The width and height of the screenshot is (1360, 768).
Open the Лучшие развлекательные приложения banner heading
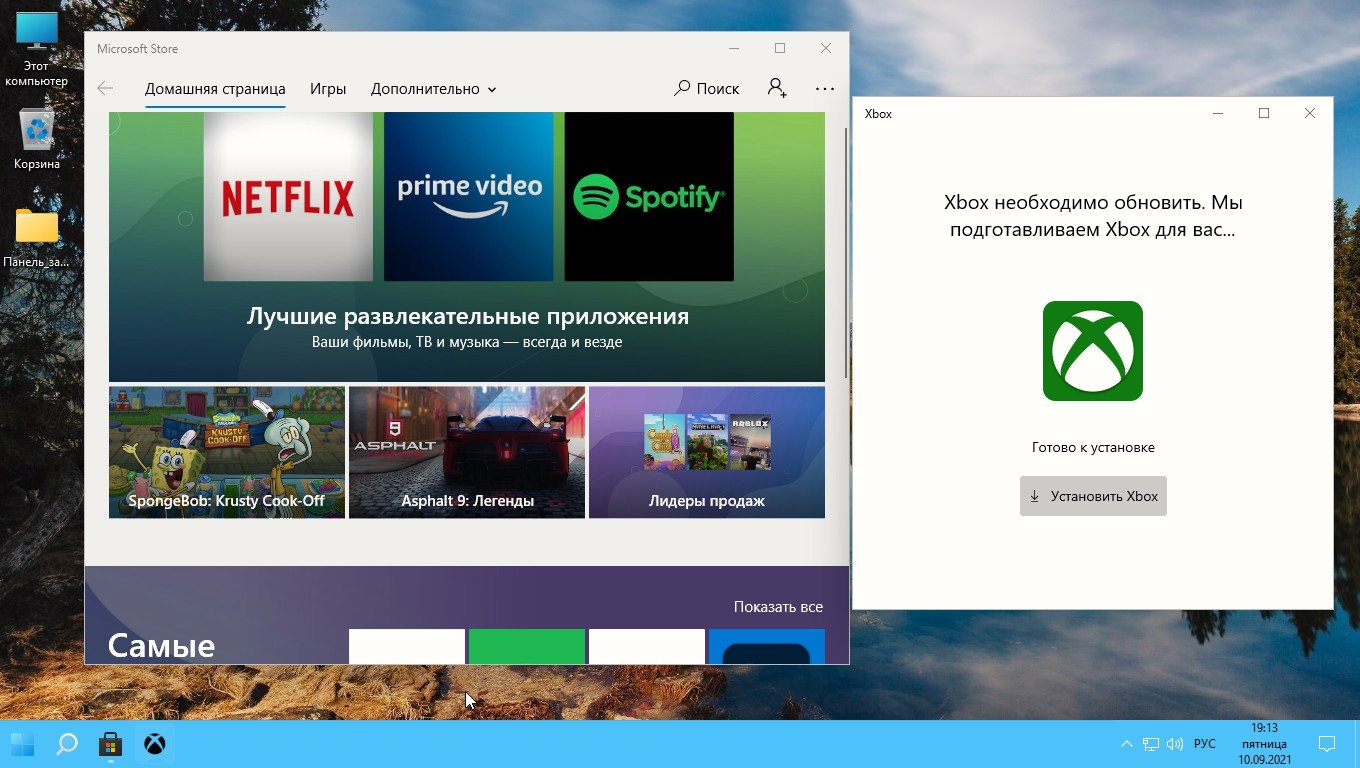point(468,317)
